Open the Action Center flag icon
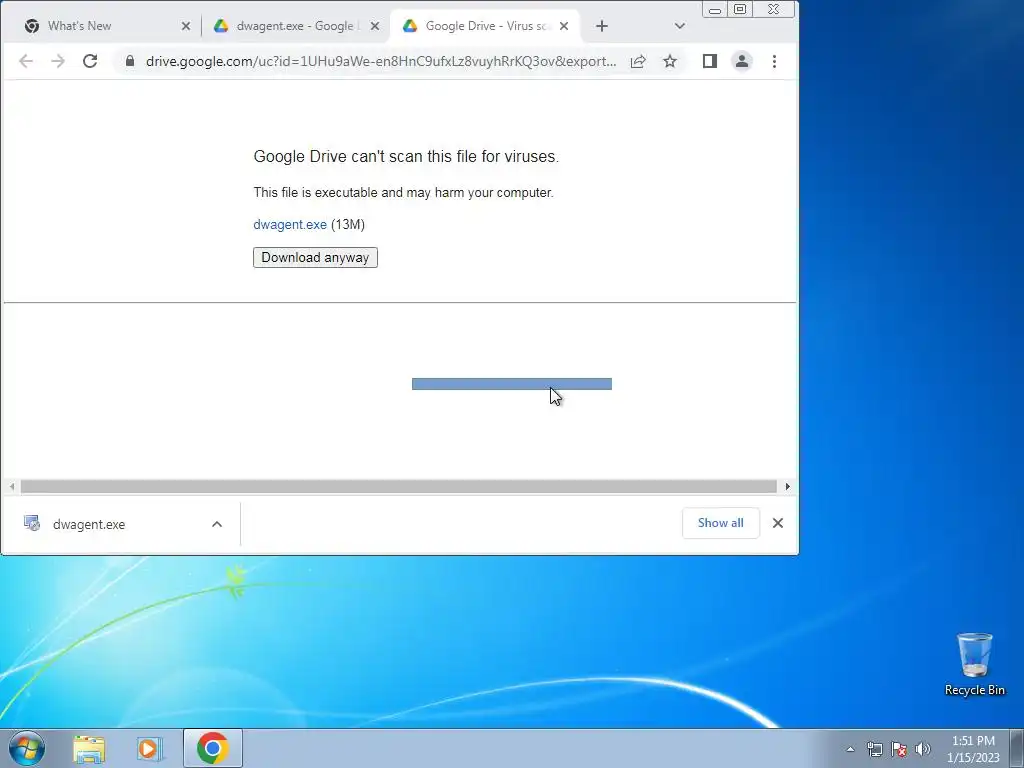Viewport: 1024px width, 768px height. coord(899,750)
